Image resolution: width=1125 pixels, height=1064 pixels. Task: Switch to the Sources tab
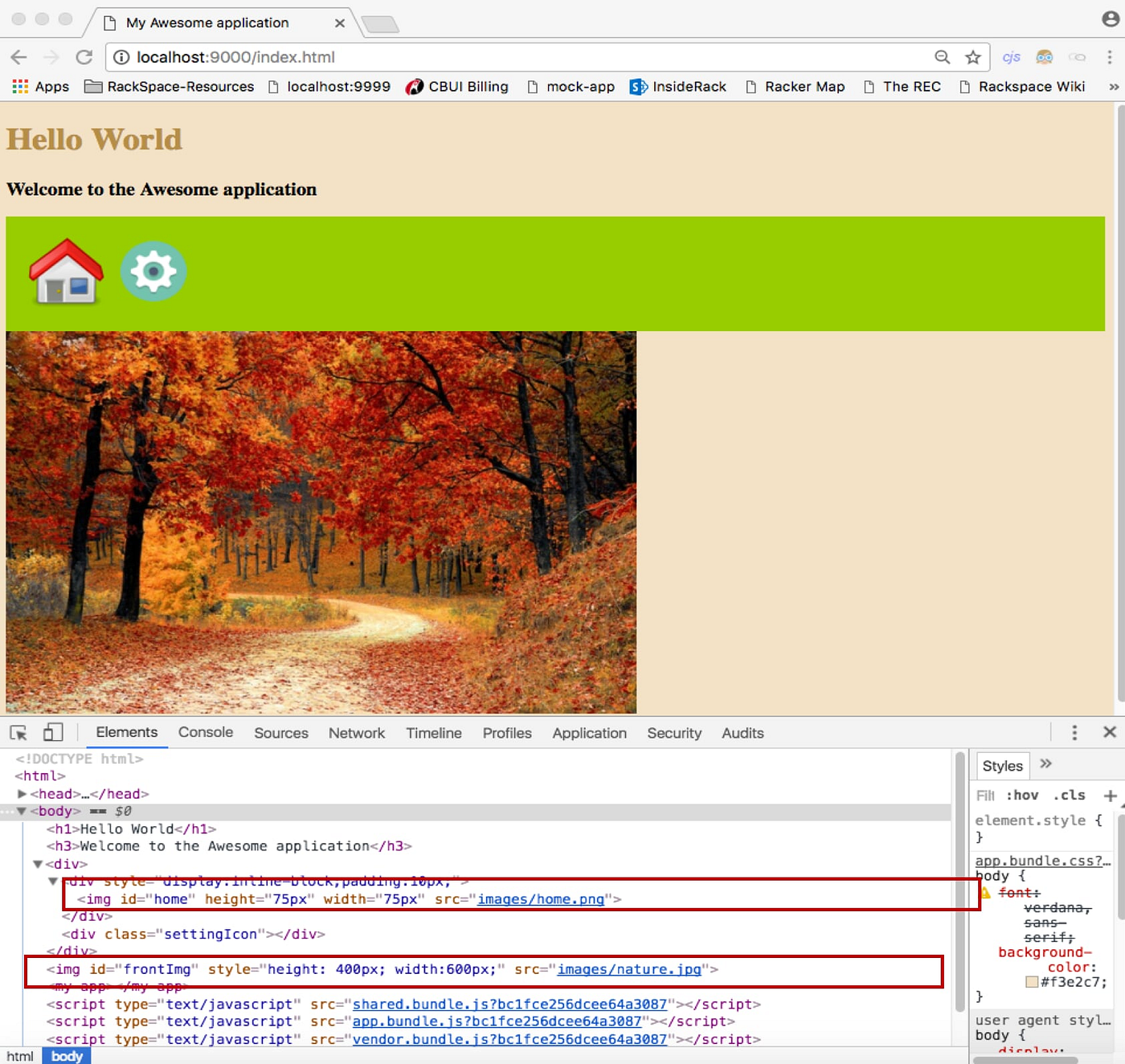point(281,733)
